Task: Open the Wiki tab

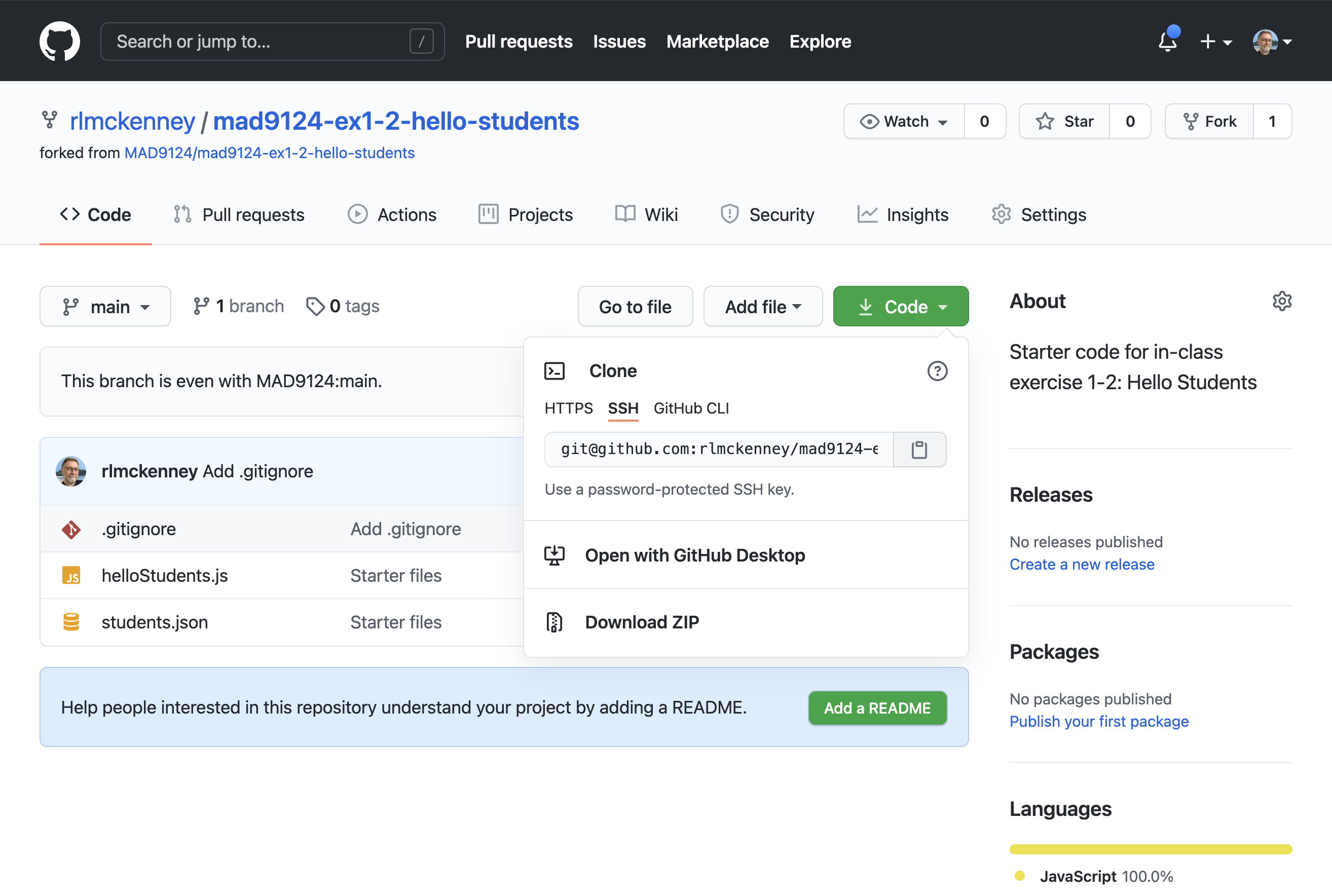Action: pos(646,215)
